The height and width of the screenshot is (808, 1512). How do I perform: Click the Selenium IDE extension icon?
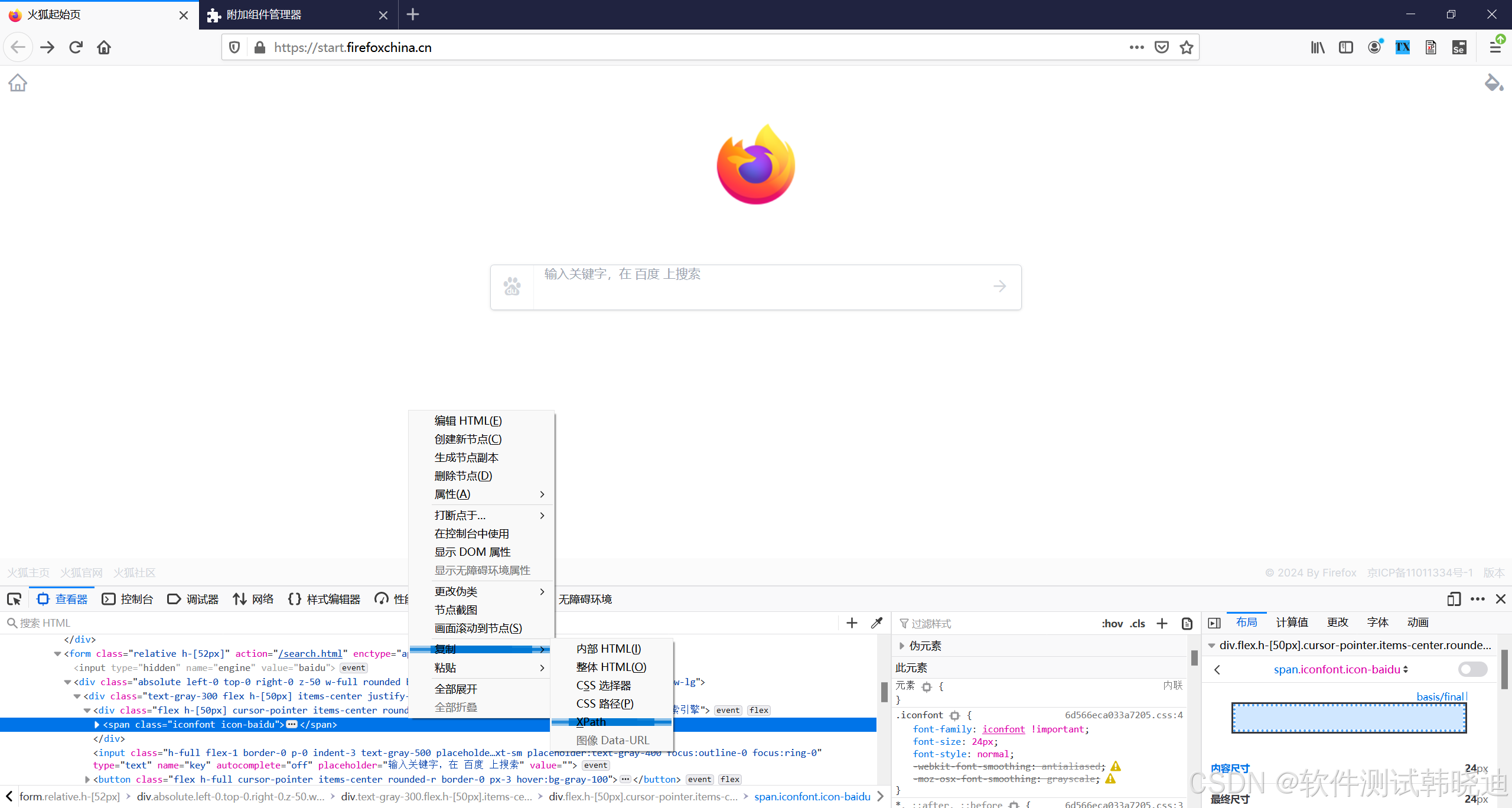1459,47
